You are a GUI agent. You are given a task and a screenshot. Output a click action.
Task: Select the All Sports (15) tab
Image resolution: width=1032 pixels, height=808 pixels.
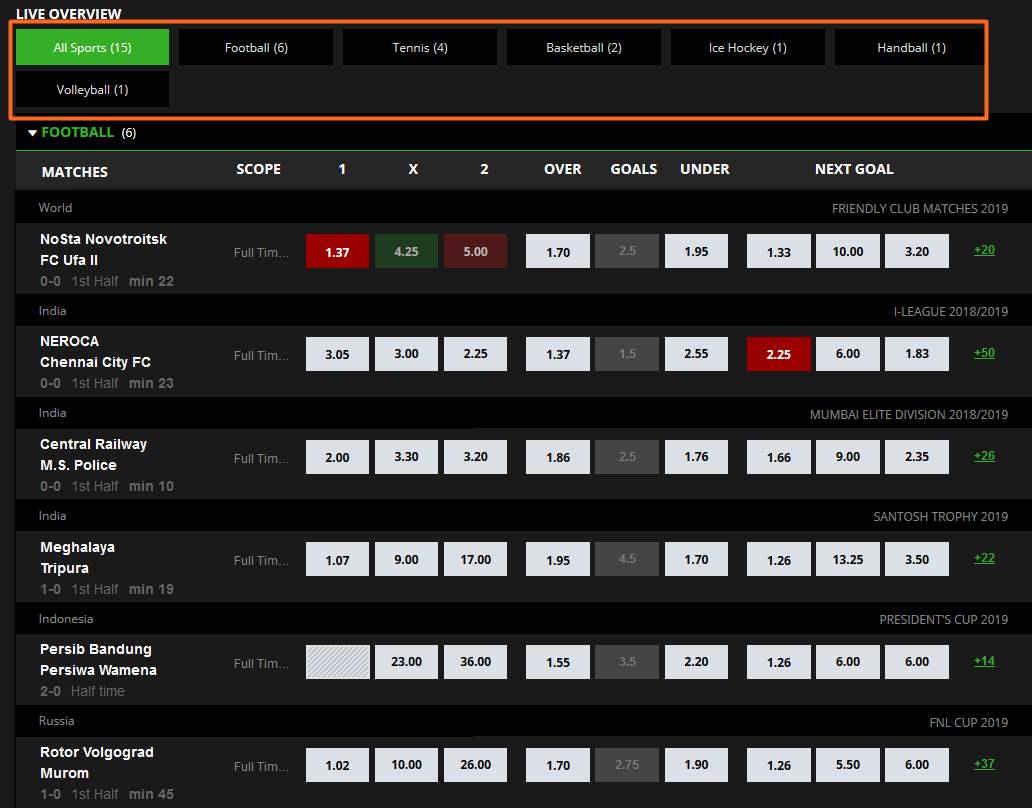click(92, 47)
